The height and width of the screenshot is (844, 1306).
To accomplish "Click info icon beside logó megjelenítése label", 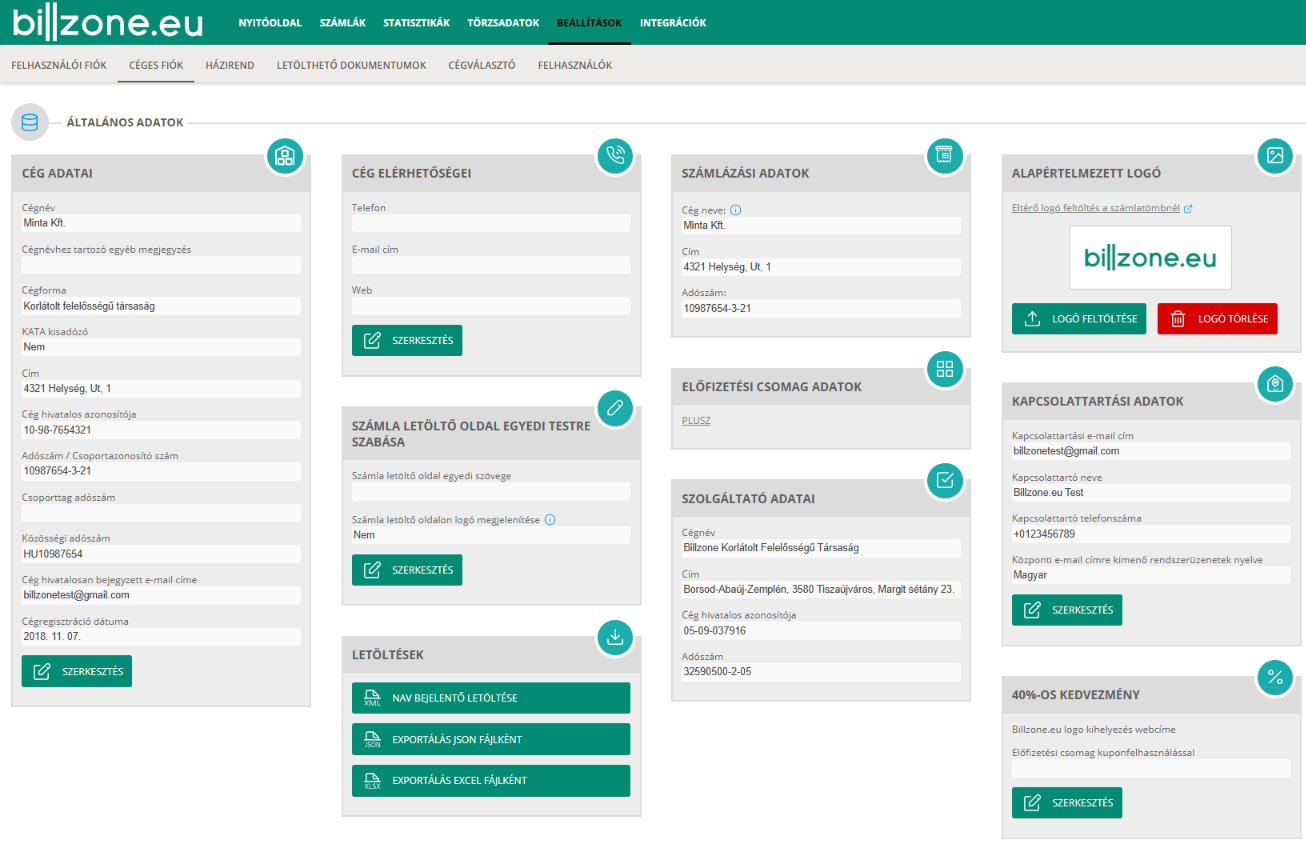I will pos(550,520).
